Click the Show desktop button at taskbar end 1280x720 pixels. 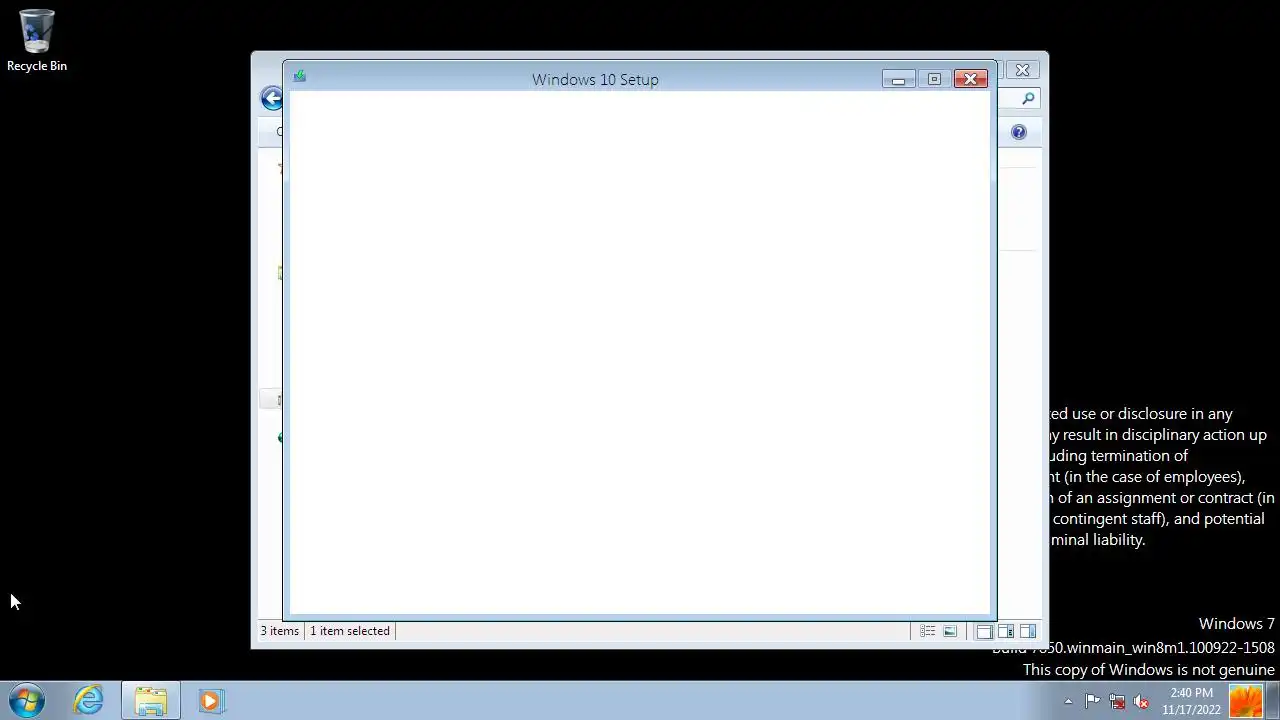1273,701
